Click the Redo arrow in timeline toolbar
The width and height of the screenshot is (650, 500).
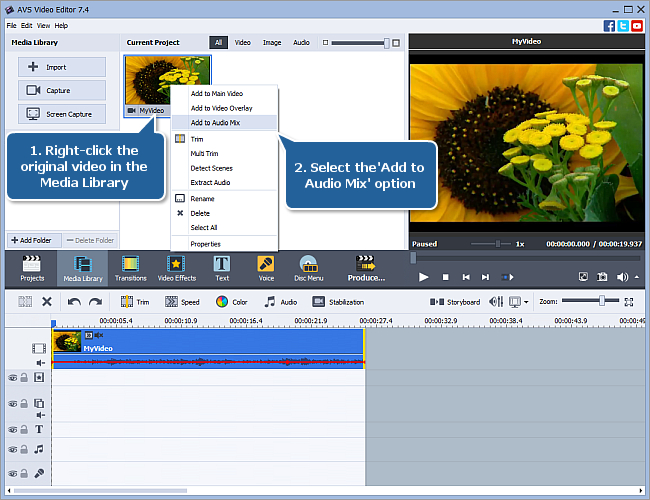95,302
